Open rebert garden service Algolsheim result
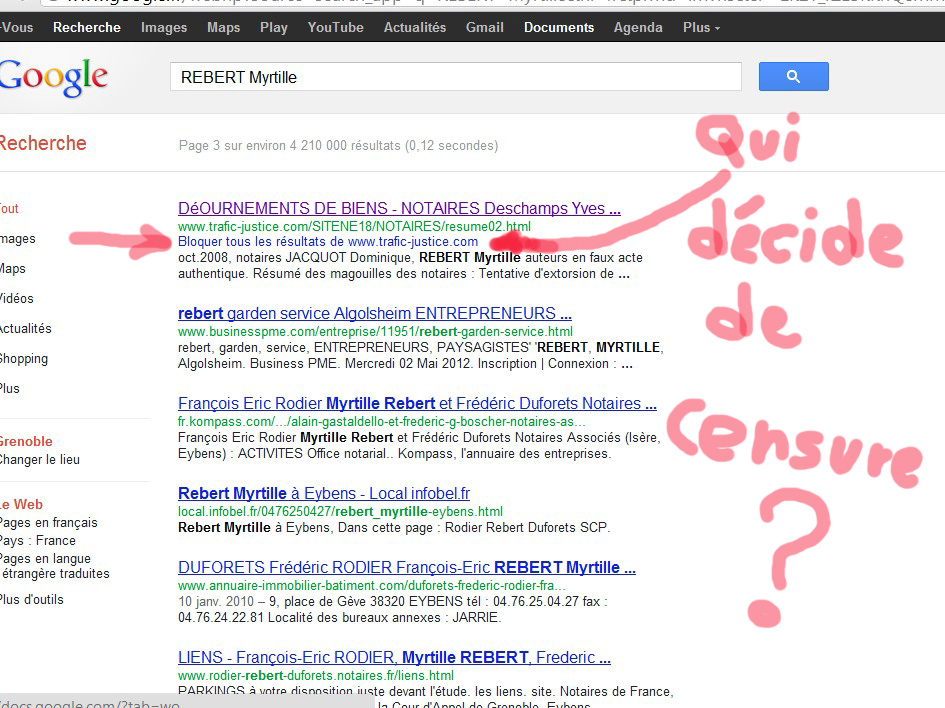This screenshot has width=945, height=708. click(374, 313)
